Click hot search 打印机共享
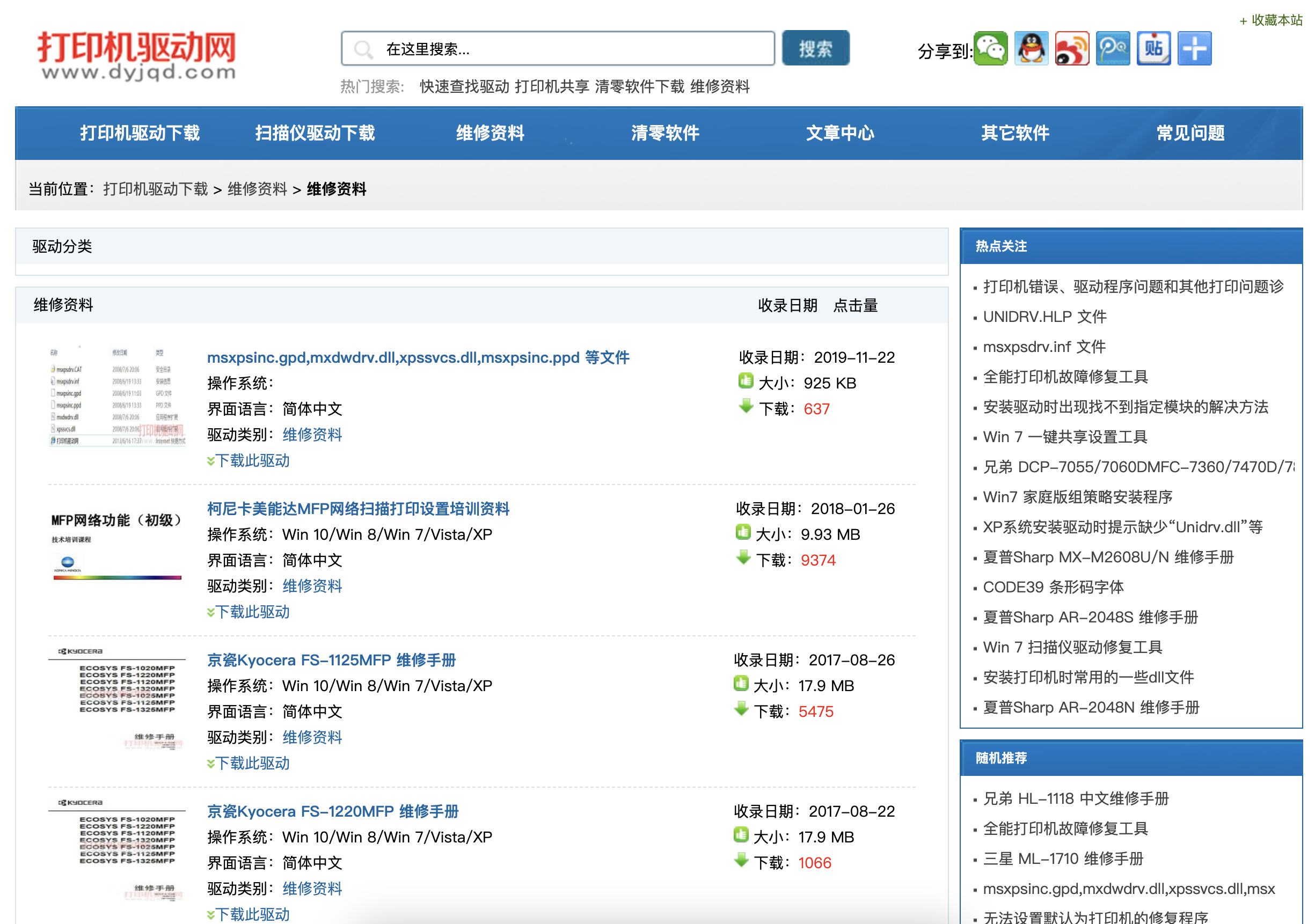 [x=552, y=86]
